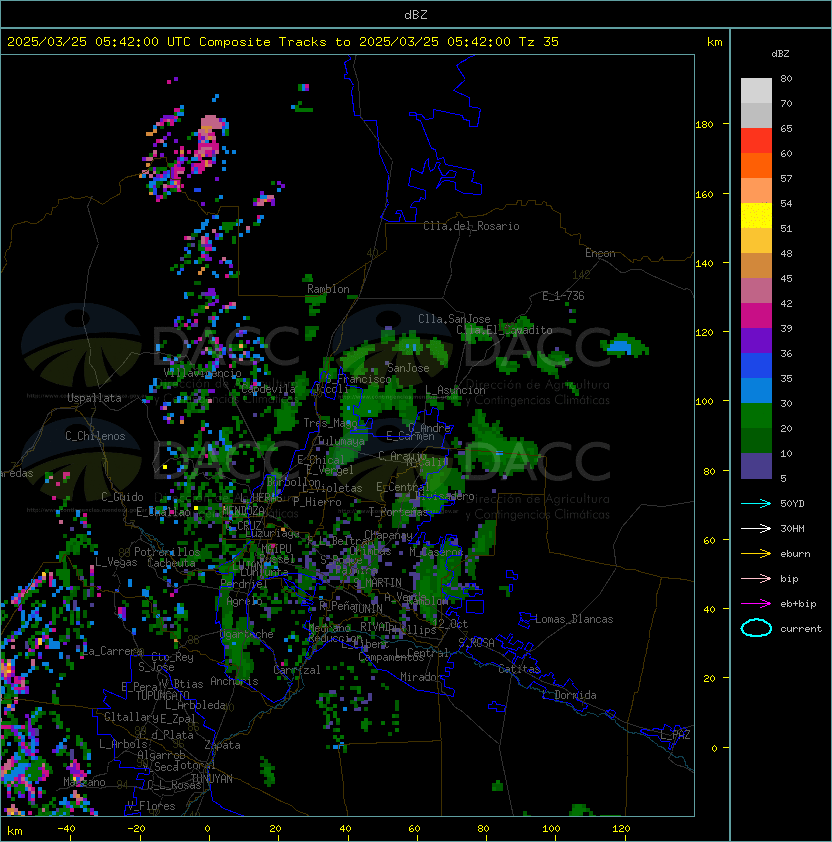Click the 'km' label at top-right of map
832x842 pixels.
pos(714,42)
